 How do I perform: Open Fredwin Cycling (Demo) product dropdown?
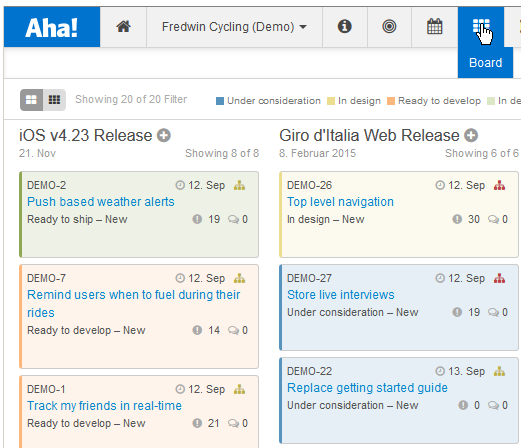(x=234, y=27)
